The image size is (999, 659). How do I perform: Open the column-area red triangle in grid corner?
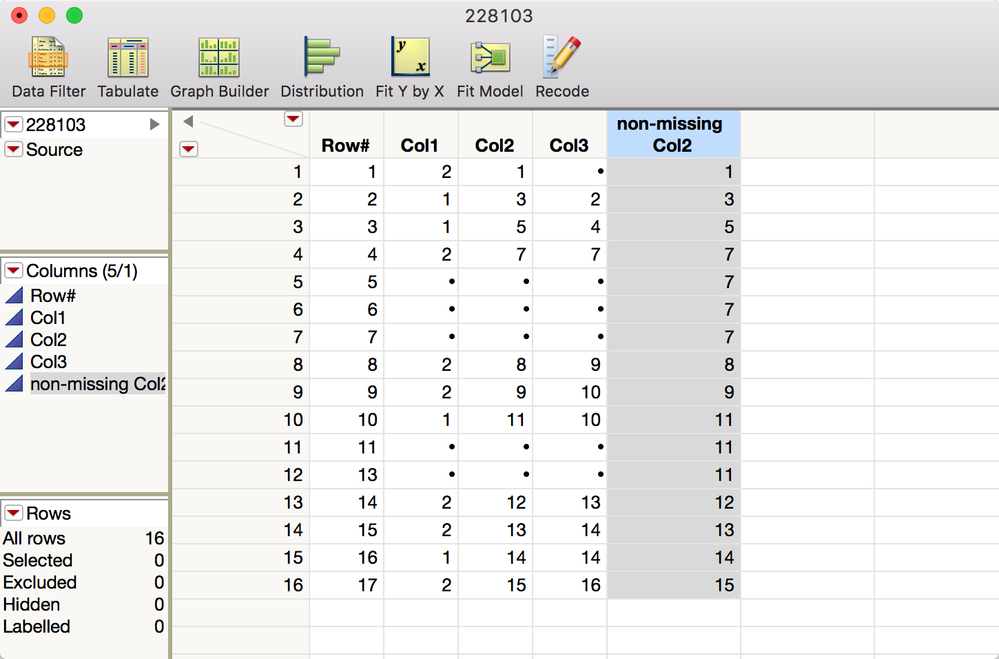click(x=293, y=119)
